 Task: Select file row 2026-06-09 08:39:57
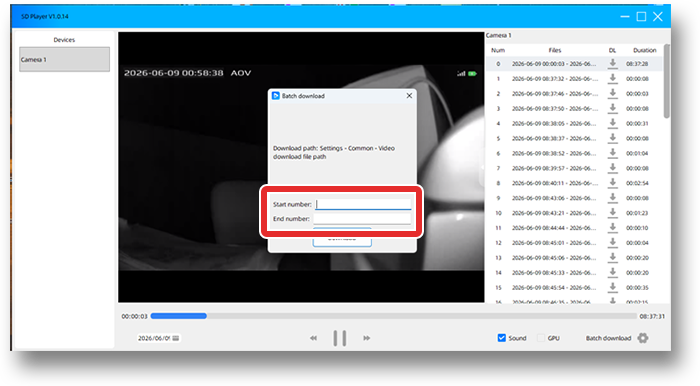574,168
